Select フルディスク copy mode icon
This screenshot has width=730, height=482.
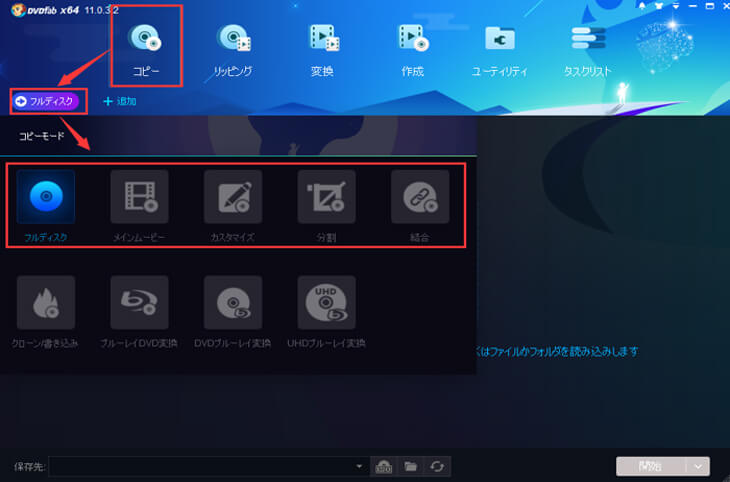pos(46,197)
